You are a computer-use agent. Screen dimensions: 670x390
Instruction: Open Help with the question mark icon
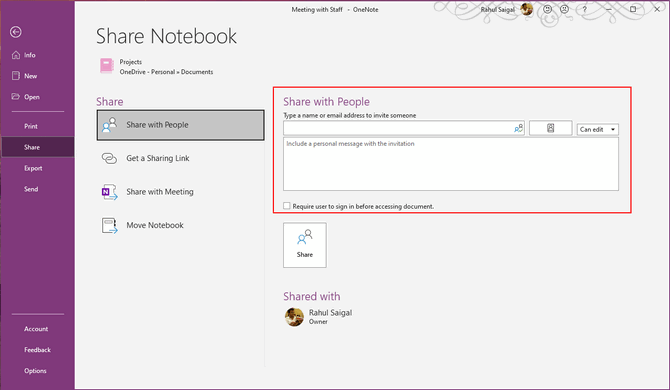coord(585,9)
